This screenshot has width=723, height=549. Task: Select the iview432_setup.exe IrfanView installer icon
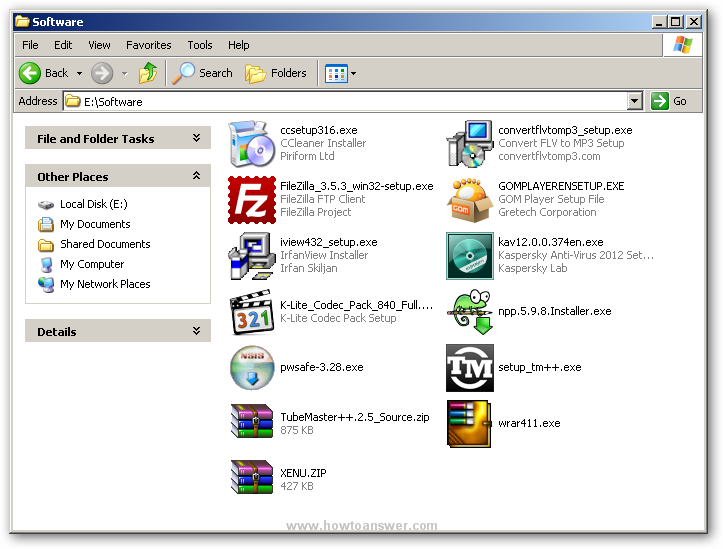(252, 256)
